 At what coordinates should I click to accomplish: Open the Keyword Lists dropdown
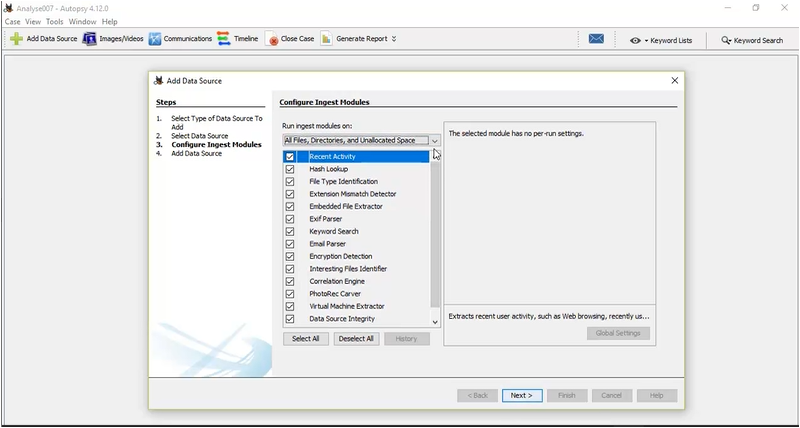point(662,40)
